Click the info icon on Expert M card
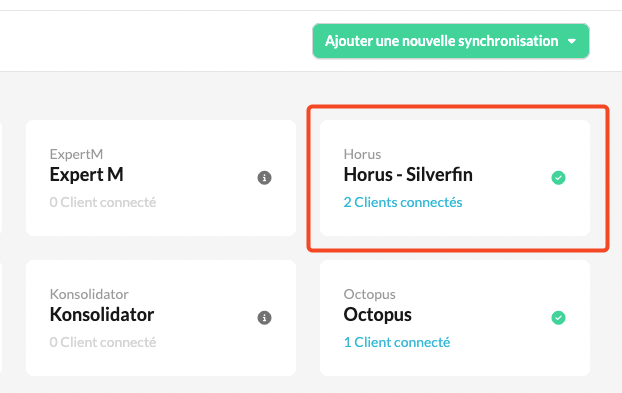The height and width of the screenshot is (393, 622). click(x=264, y=178)
